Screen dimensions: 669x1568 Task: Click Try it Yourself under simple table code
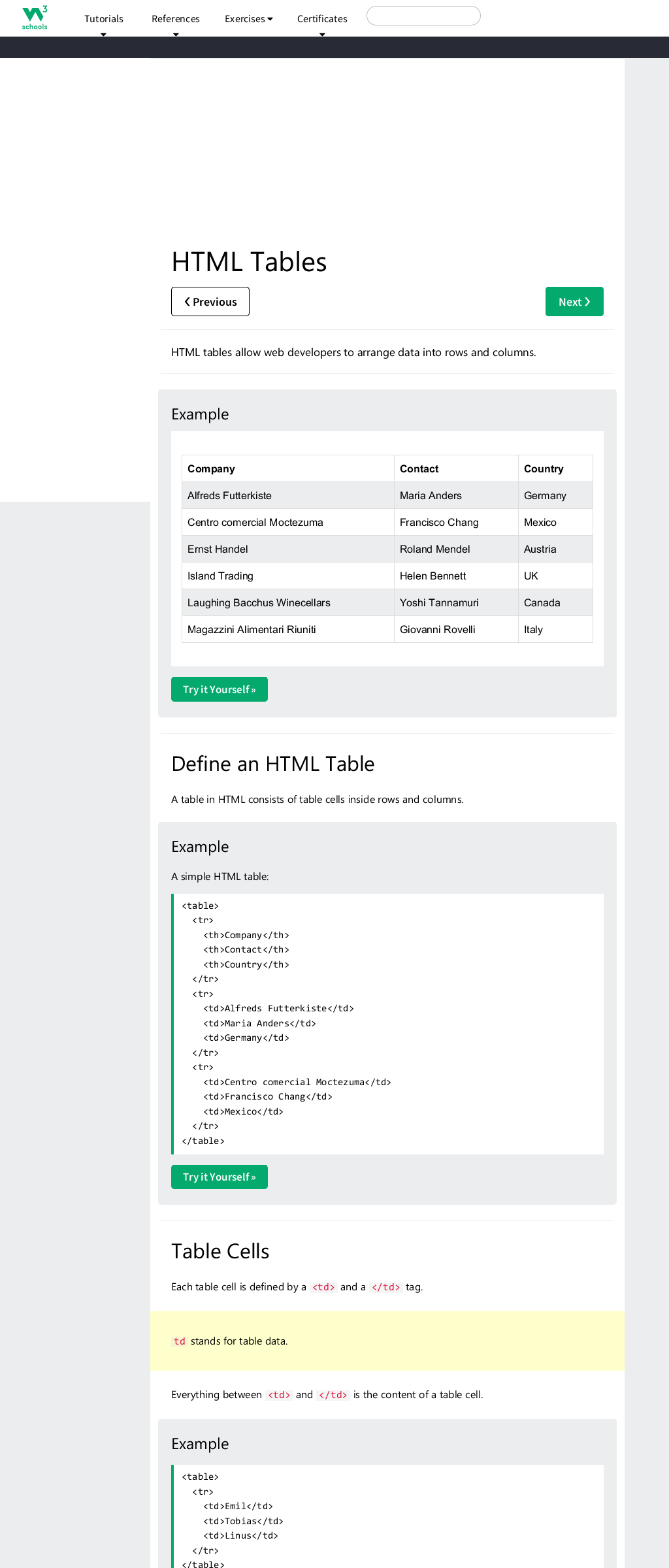(220, 1177)
